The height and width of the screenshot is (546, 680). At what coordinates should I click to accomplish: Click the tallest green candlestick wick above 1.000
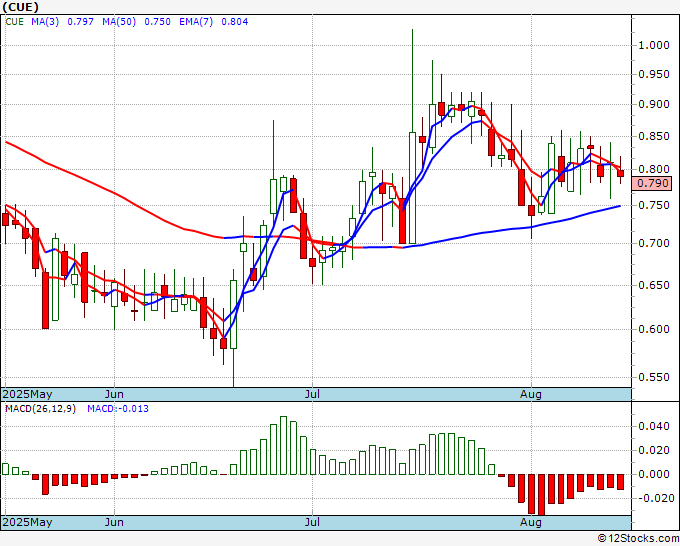[x=412, y=81]
